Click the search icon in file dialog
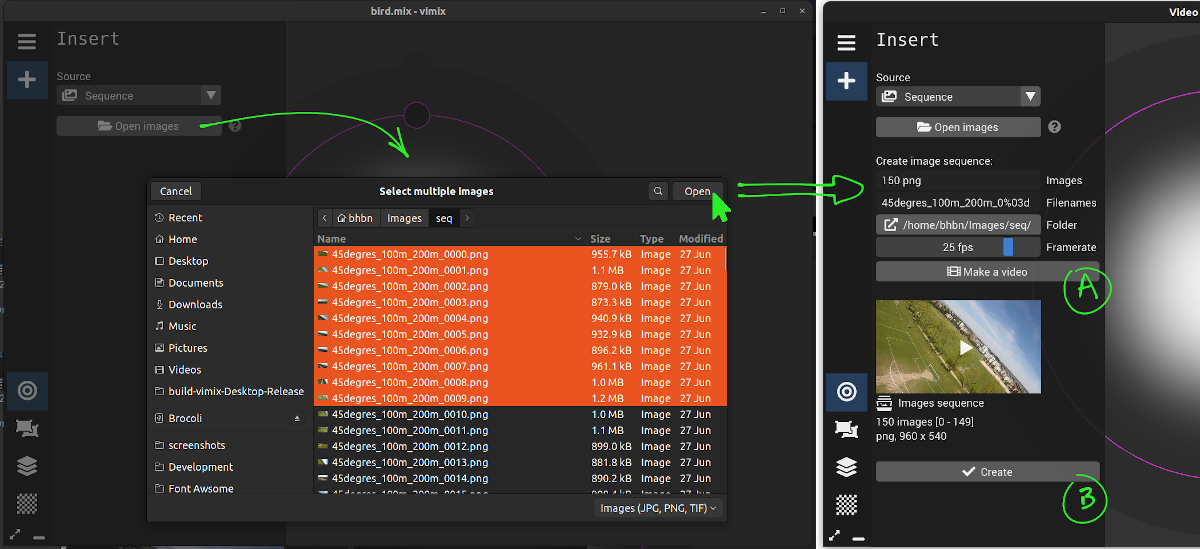Image resolution: width=1200 pixels, height=549 pixels. (x=657, y=191)
